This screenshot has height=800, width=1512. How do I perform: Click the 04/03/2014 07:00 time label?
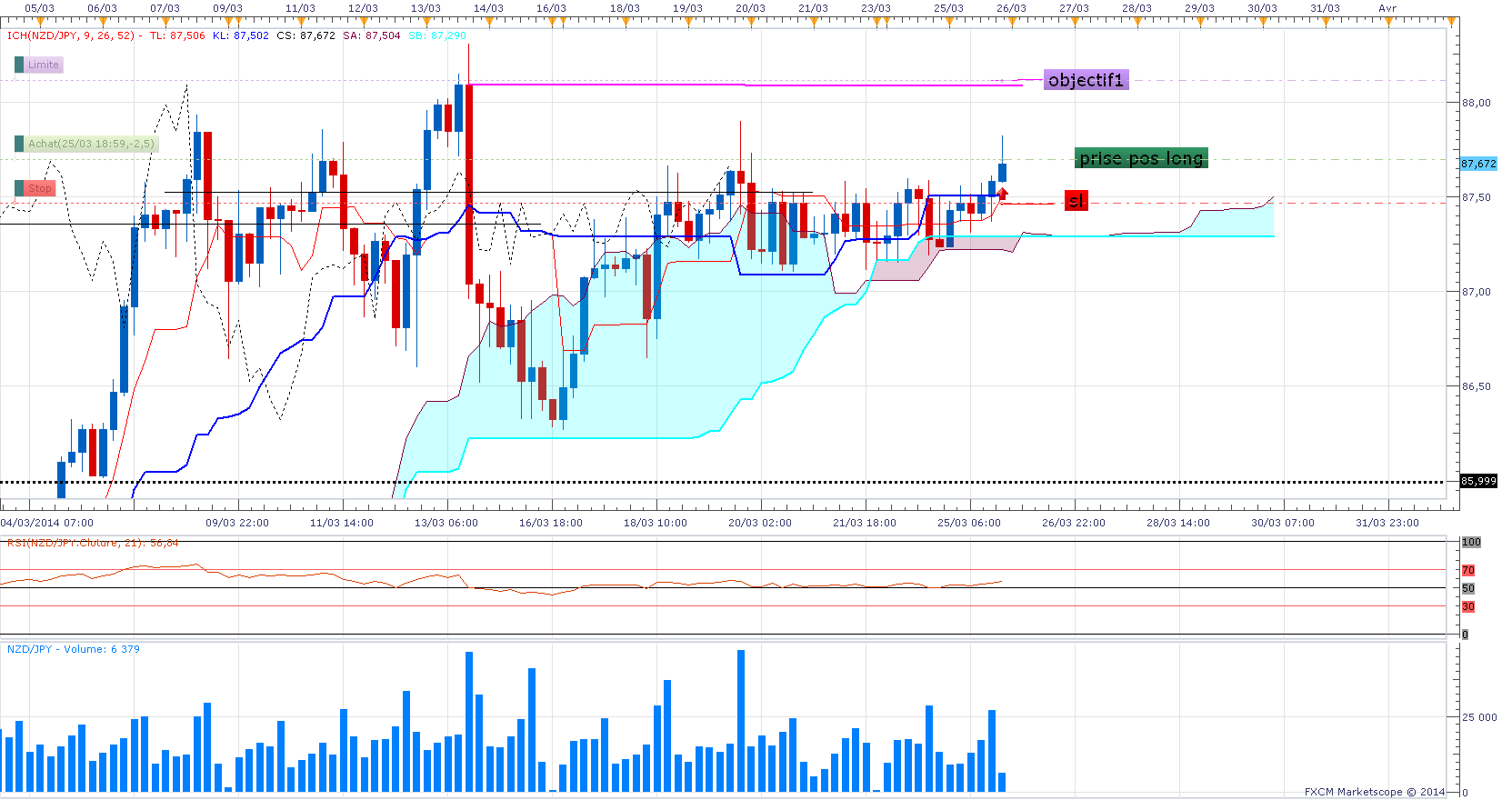[x=47, y=523]
